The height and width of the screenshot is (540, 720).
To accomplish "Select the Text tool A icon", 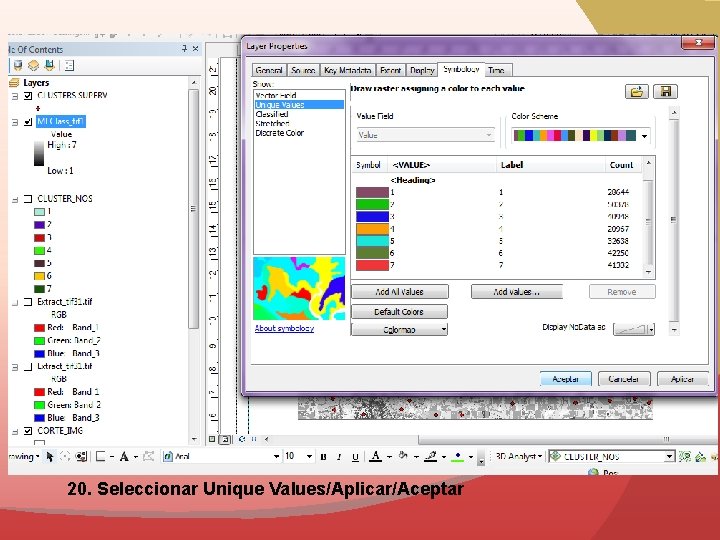I will [124, 456].
